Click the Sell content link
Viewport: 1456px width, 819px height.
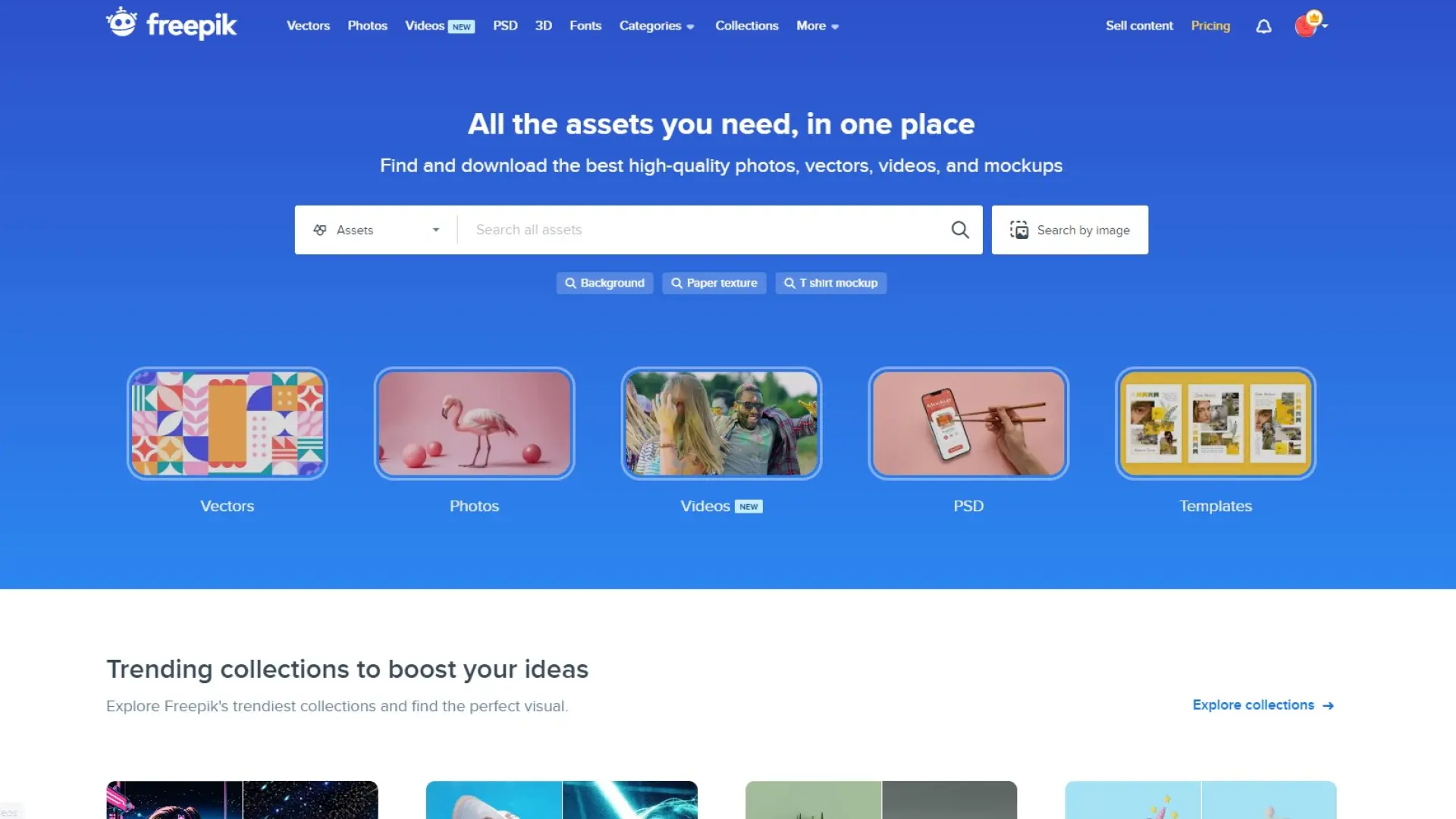pyautogui.click(x=1139, y=26)
